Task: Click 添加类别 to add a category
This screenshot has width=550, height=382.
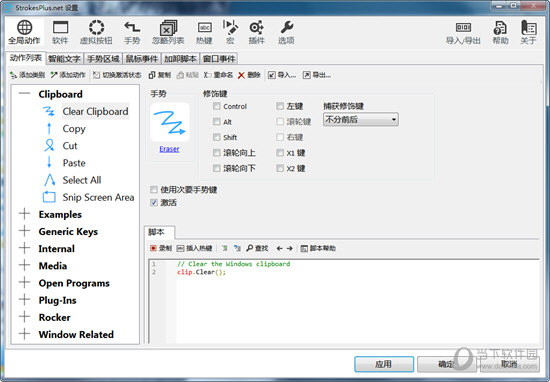Action: [27, 75]
